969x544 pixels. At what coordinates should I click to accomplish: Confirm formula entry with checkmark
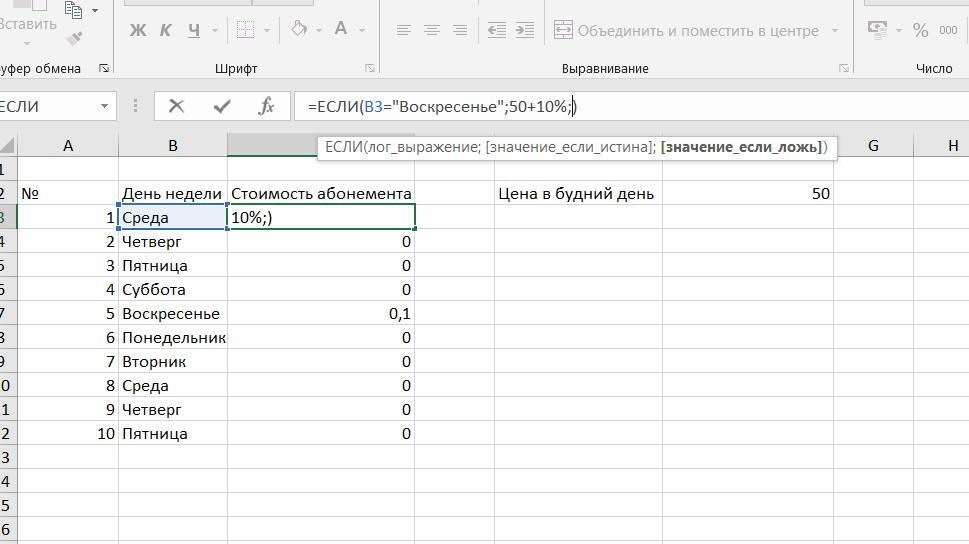(x=221, y=106)
